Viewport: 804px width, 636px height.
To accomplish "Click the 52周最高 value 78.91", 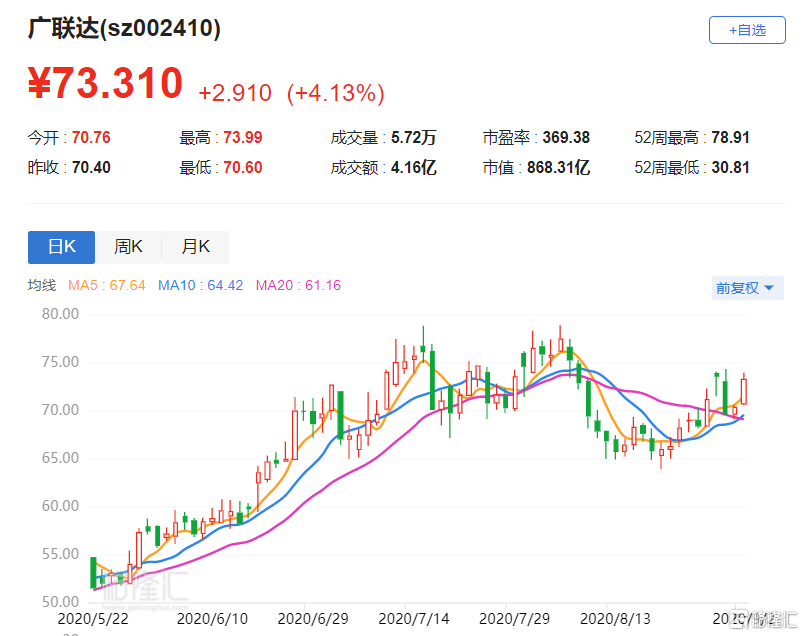I will (730, 137).
